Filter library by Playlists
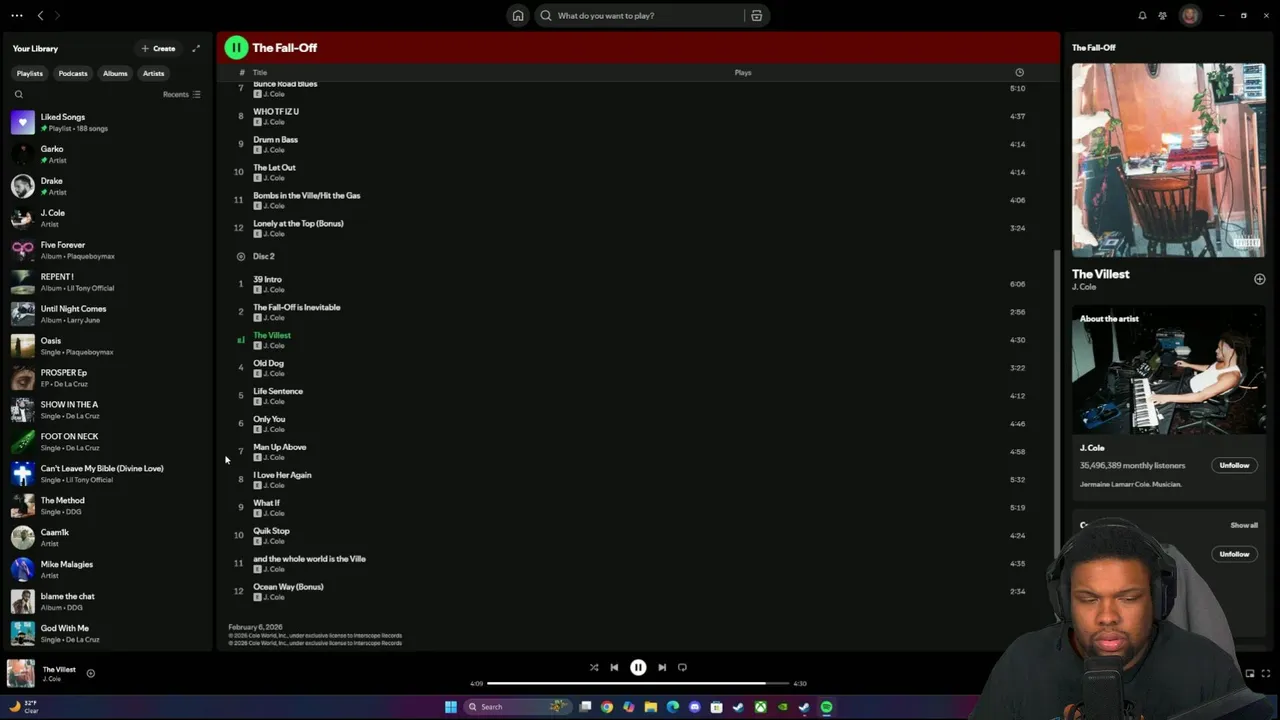Screen dimensions: 1280x720 pos(30,73)
